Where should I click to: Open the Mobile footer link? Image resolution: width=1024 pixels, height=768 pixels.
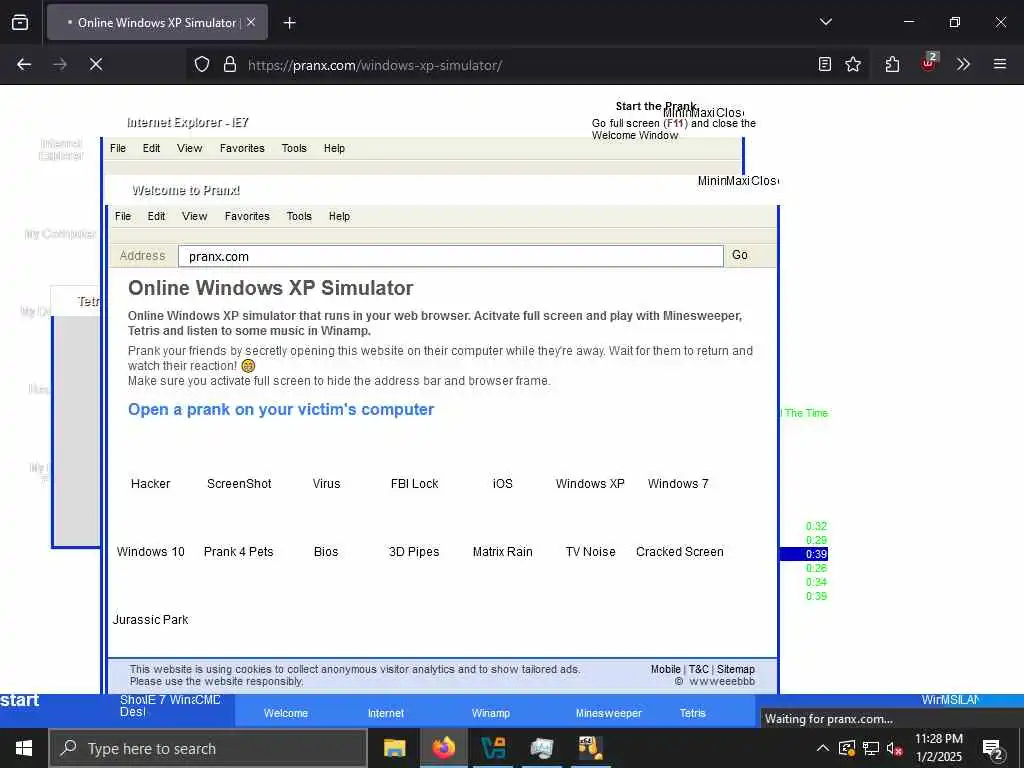point(665,669)
